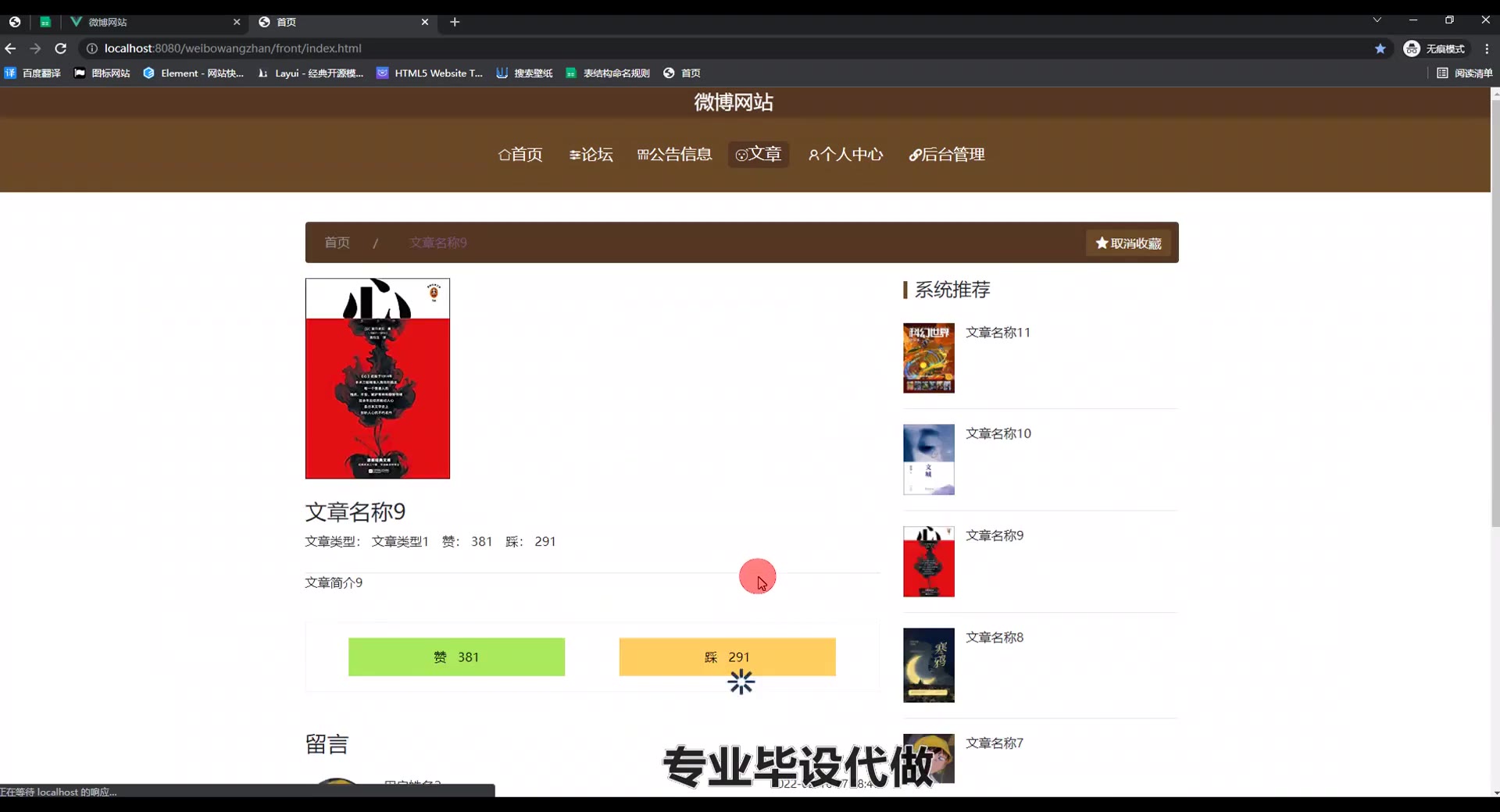The image size is (1500, 812).
Task: Click the 文章名称10 title link
Action: tap(998, 433)
